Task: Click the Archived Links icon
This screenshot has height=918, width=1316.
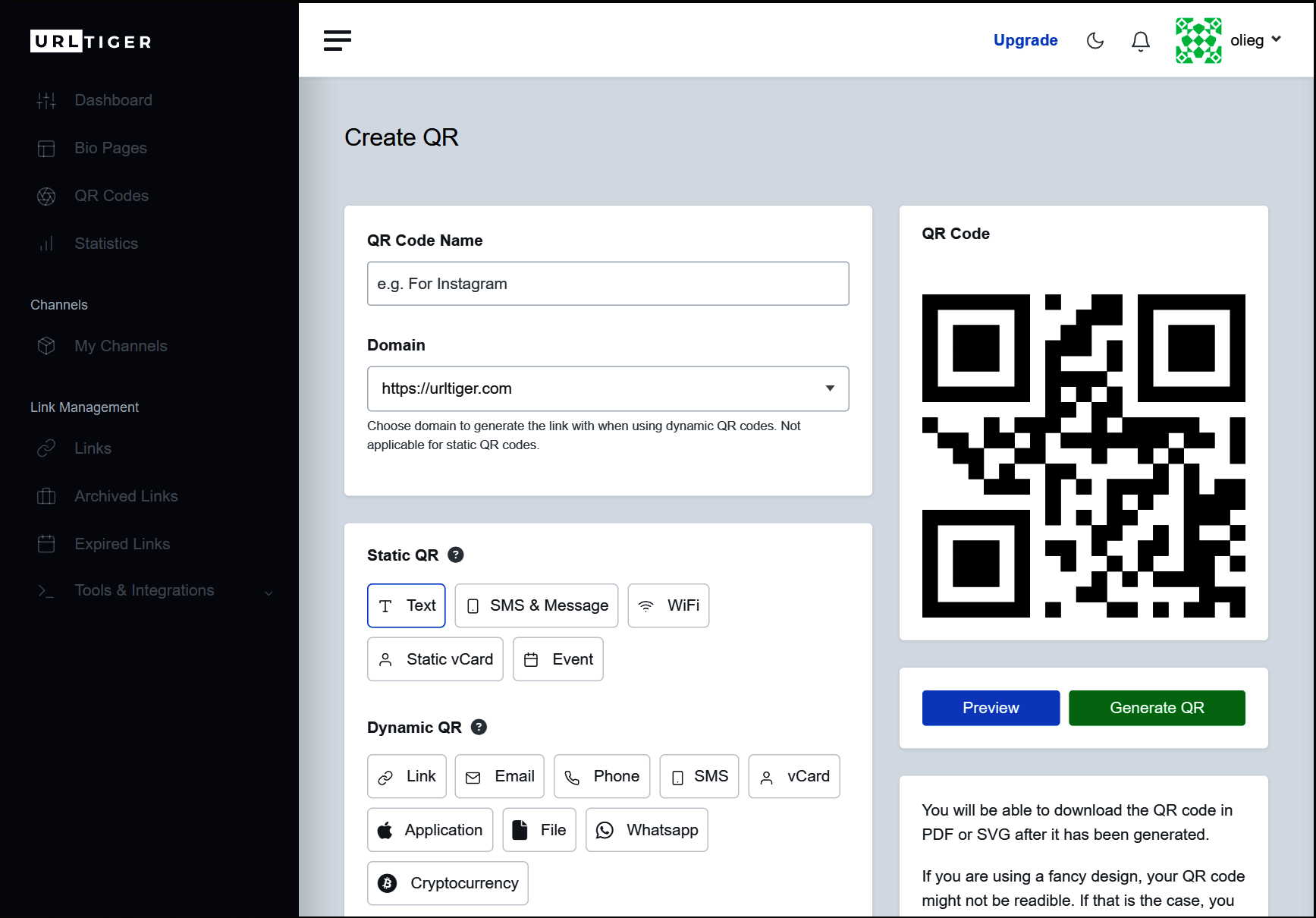Action: click(46, 496)
